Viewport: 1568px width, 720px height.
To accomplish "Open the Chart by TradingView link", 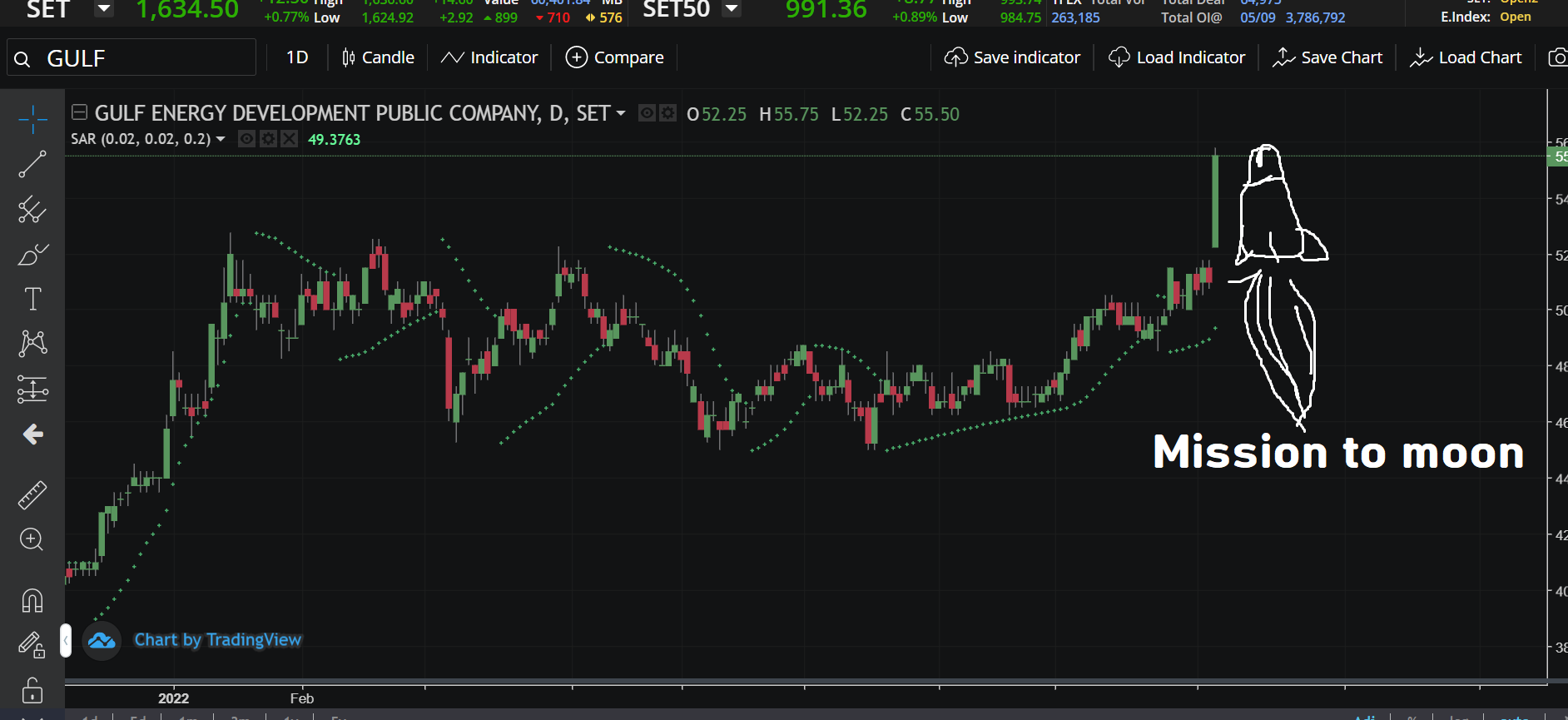I will [218, 640].
